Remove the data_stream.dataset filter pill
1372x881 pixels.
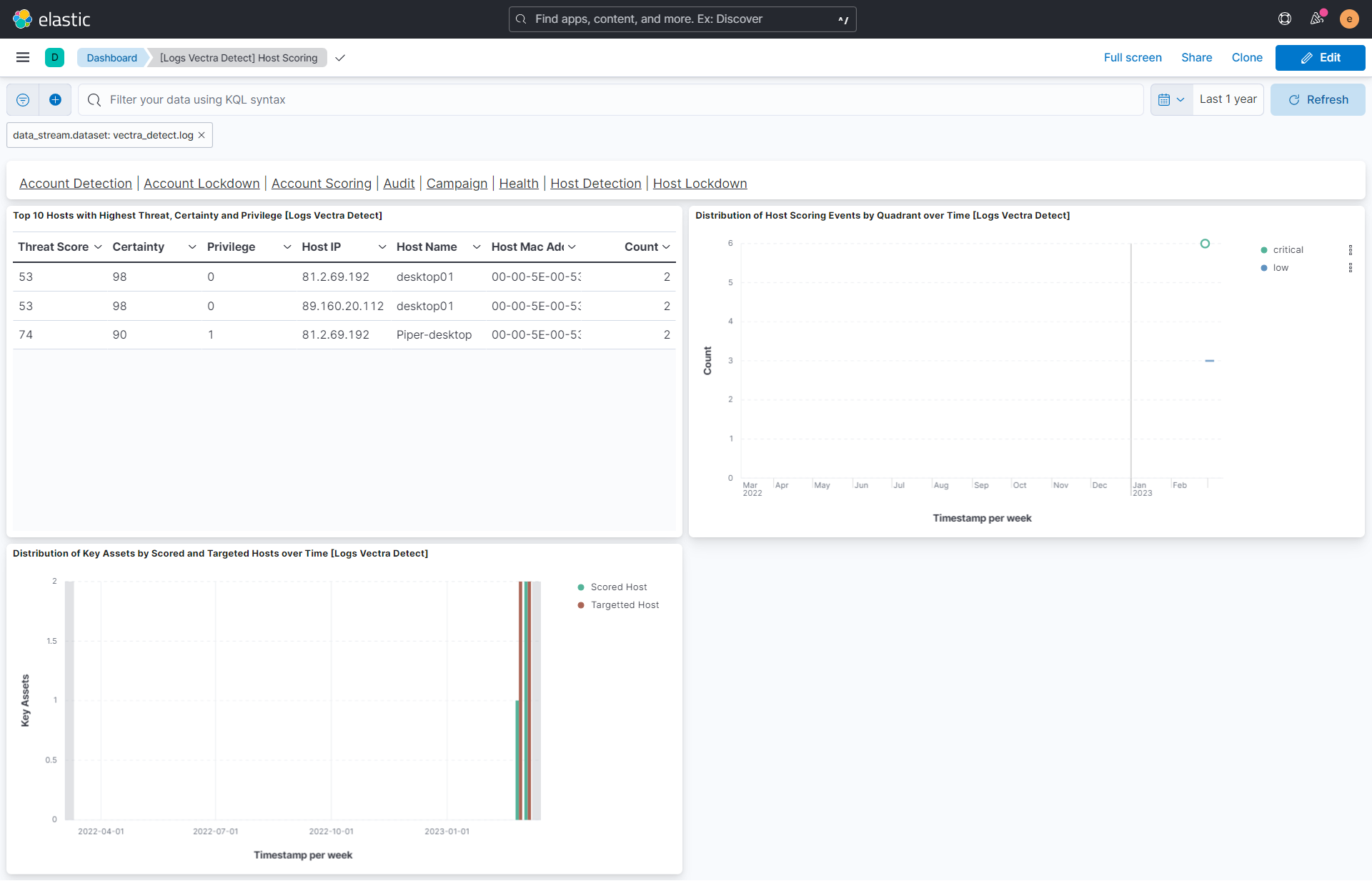[x=202, y=135]
